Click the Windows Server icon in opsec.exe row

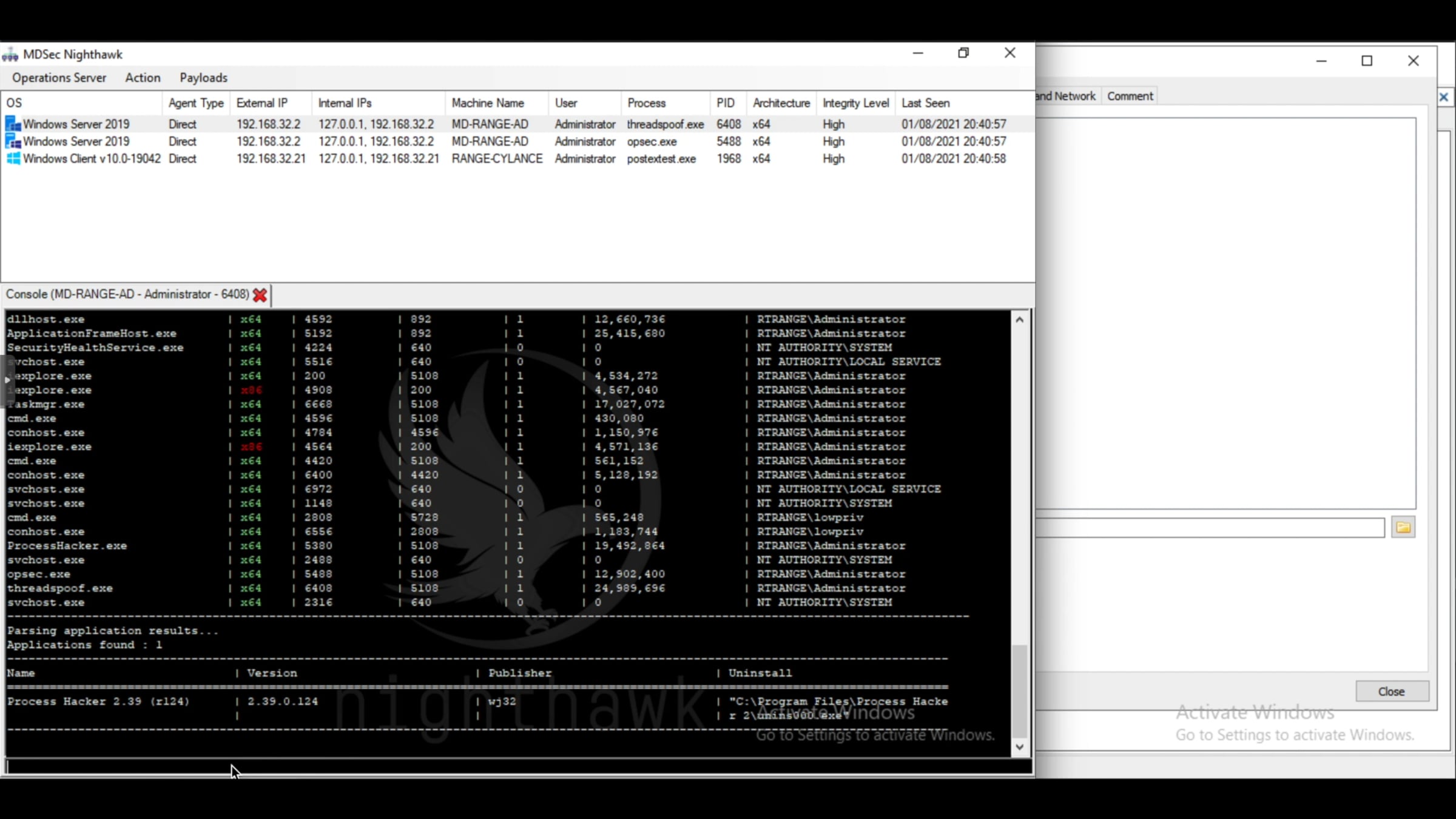click(13, 141)
